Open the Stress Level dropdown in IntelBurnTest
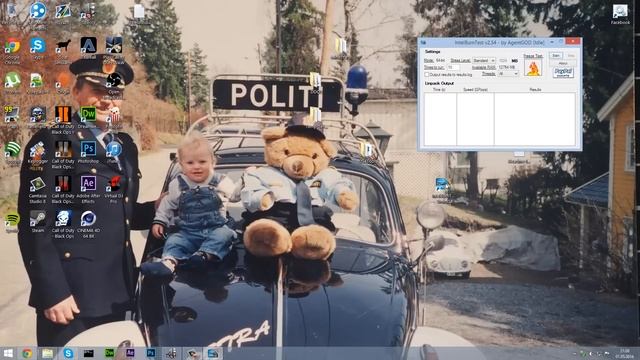Viewport: 640px width, 360px height. (x=484, y=60)
